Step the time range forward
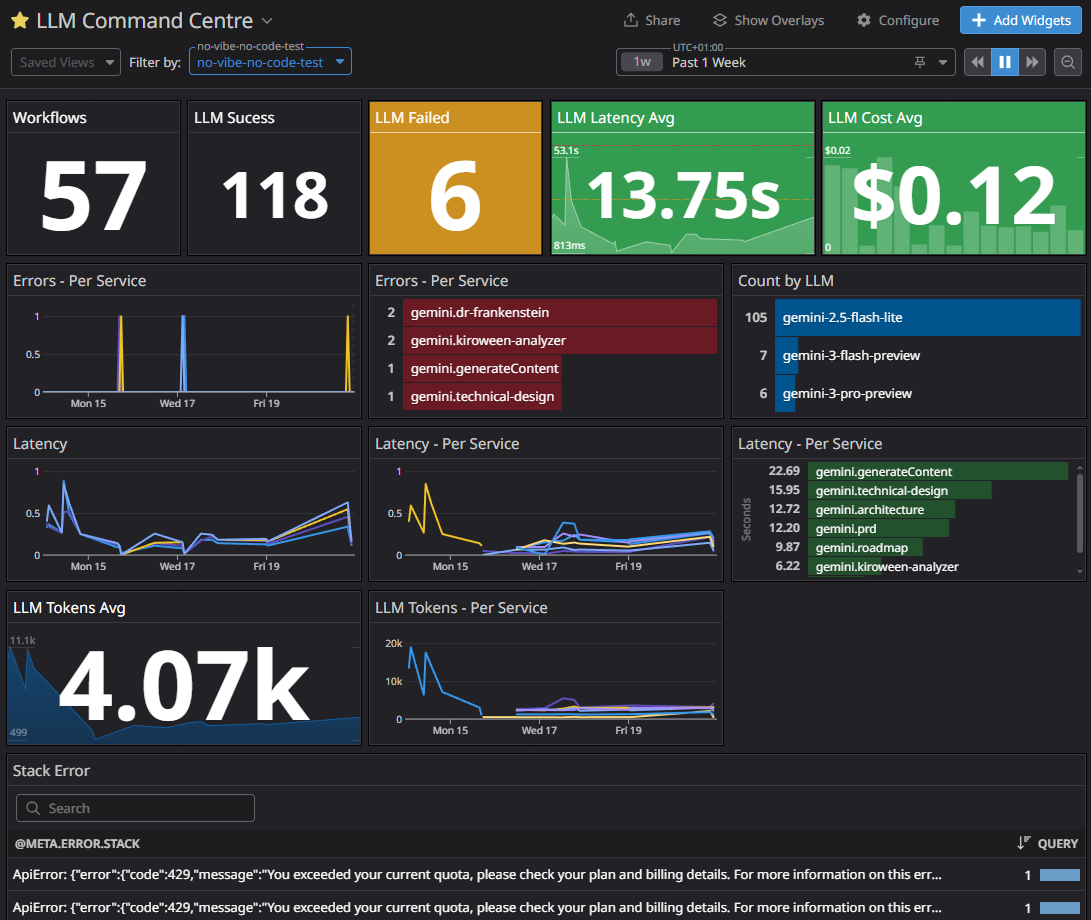 click(x=1032, y=62)
